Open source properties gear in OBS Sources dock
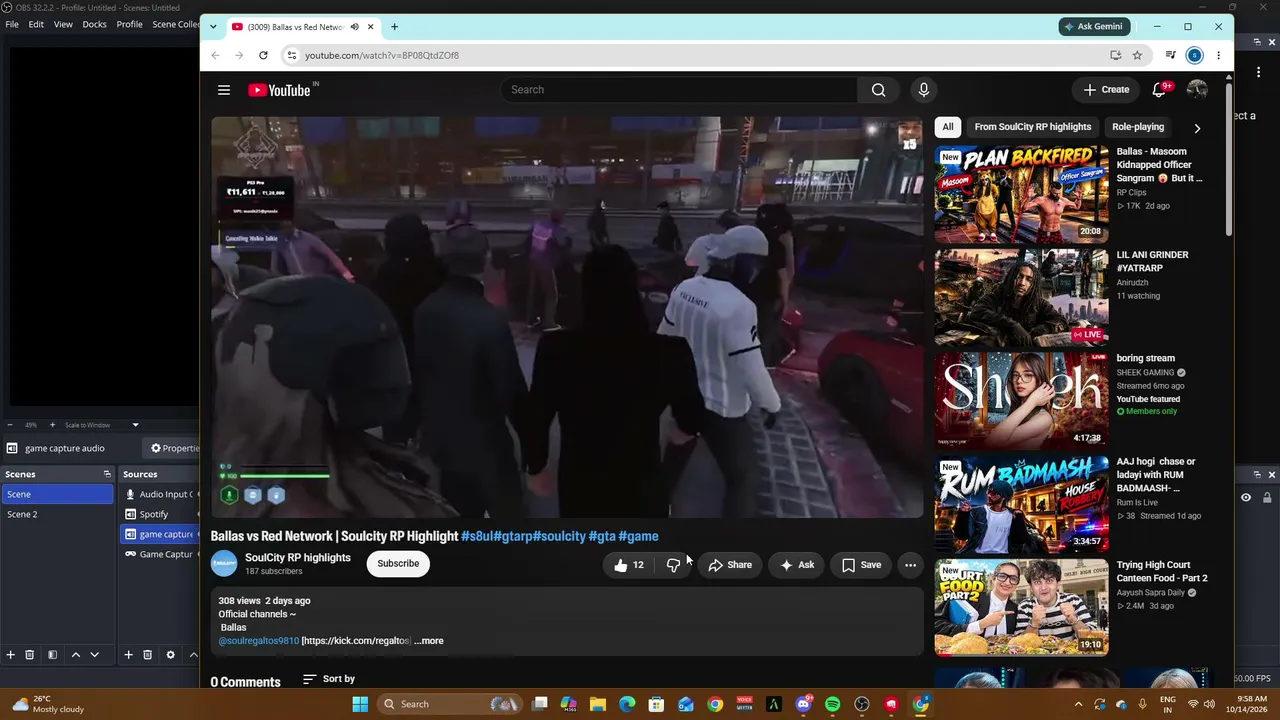The image size is (1280, 720). click(x=170, y=655)
